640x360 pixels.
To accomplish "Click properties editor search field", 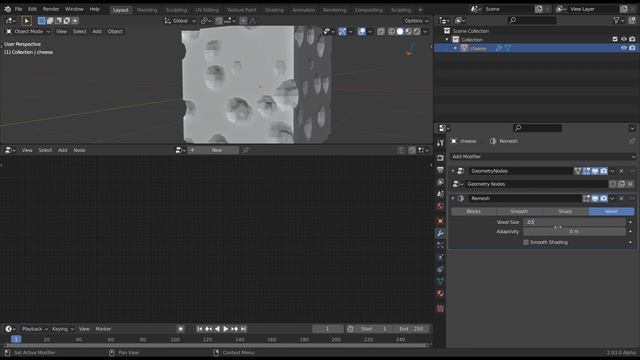I will point(537,128).
